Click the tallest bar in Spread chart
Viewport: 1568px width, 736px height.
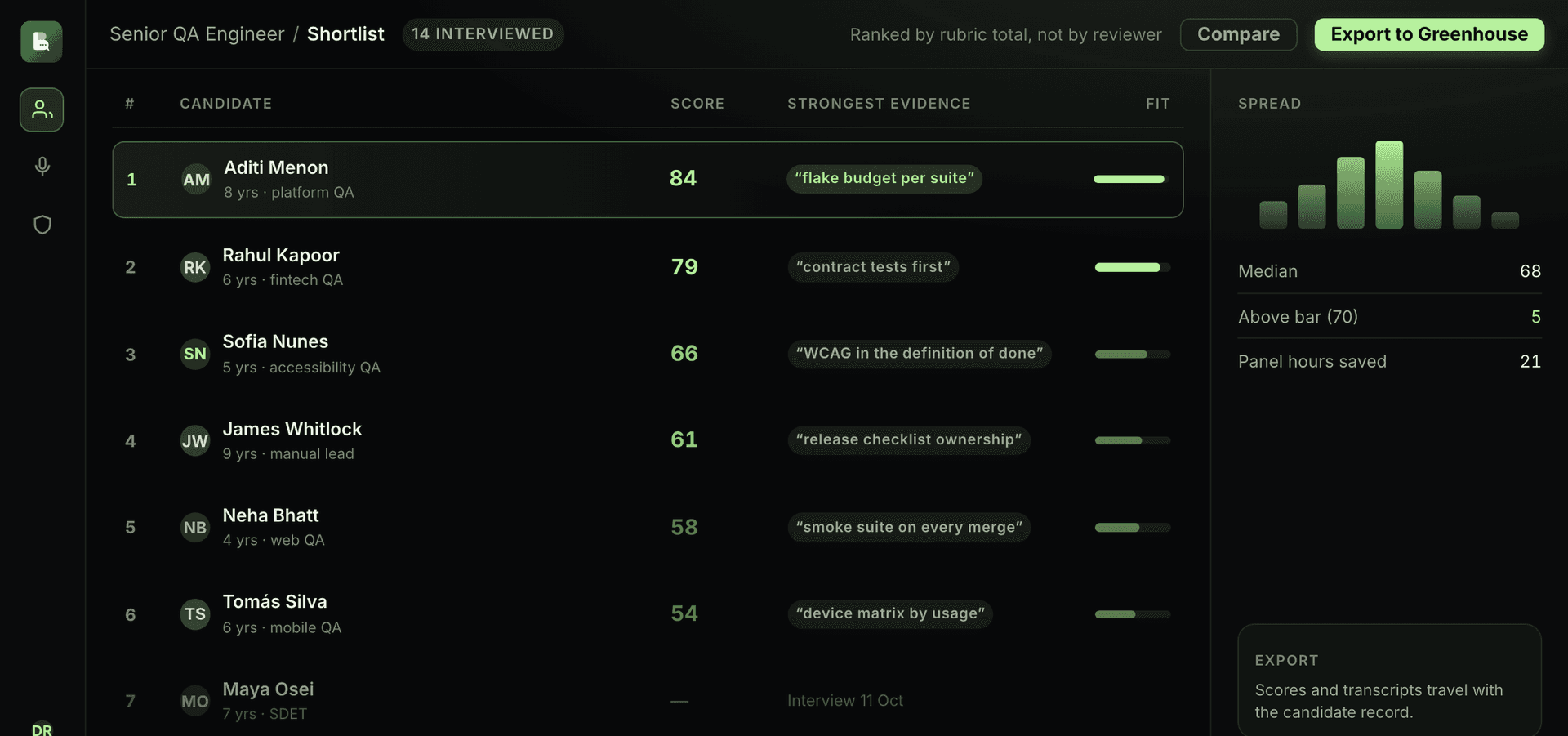pos(1389,185)
